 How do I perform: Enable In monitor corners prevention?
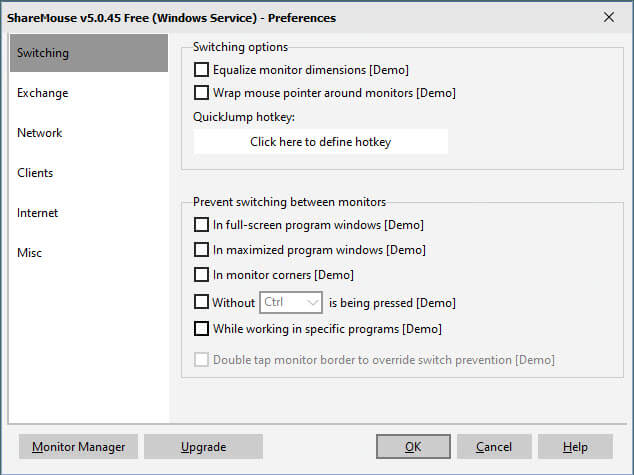click(x=201, y=274)
